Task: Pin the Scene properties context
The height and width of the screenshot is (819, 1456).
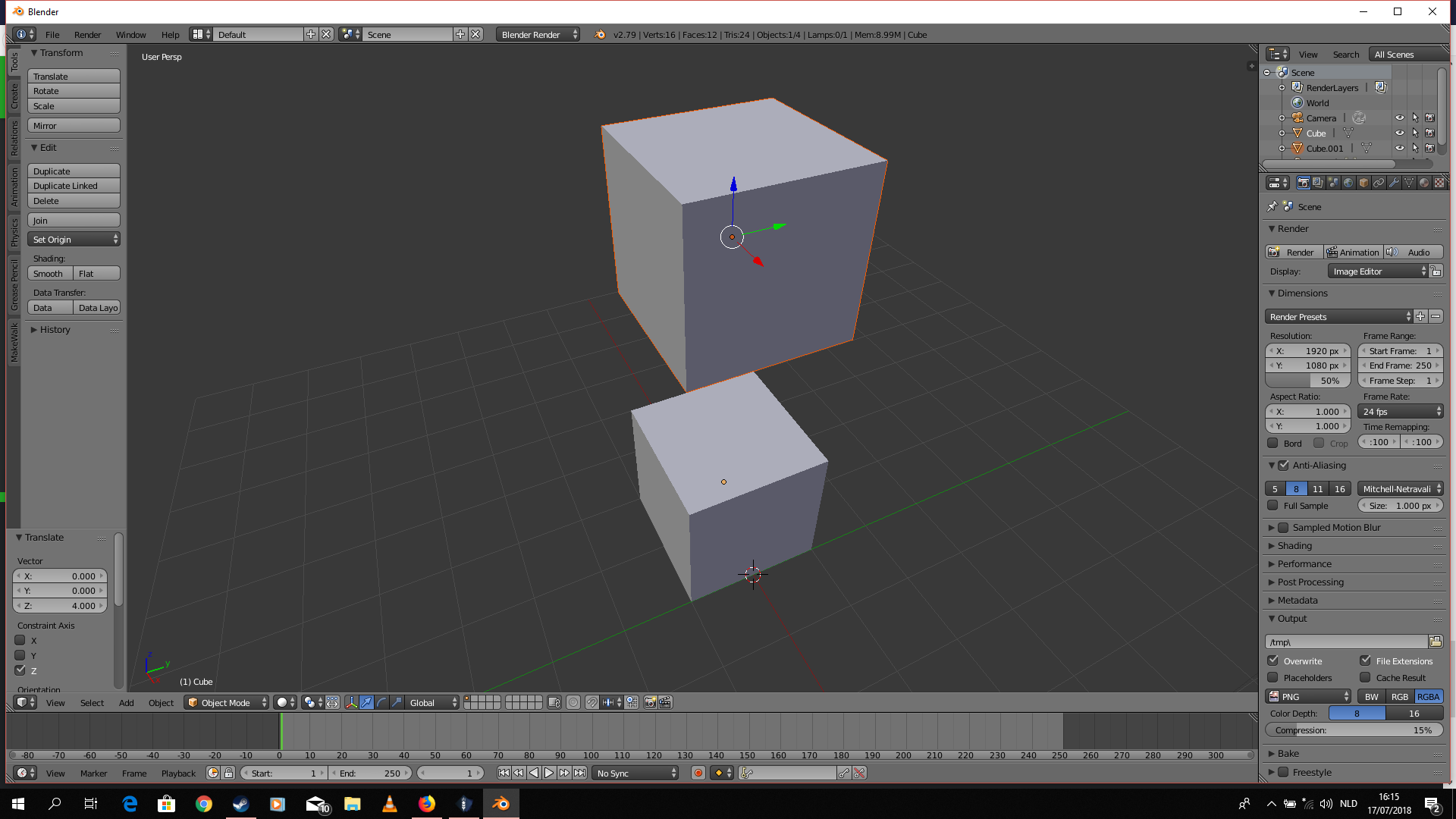Action: tap(1272, 206)
